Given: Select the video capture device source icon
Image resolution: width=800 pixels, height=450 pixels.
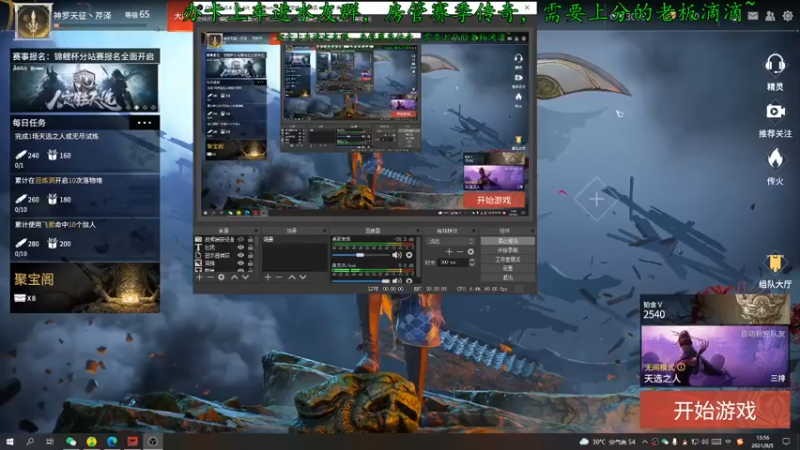Looking at the screenshot, I should coord(198,239).
